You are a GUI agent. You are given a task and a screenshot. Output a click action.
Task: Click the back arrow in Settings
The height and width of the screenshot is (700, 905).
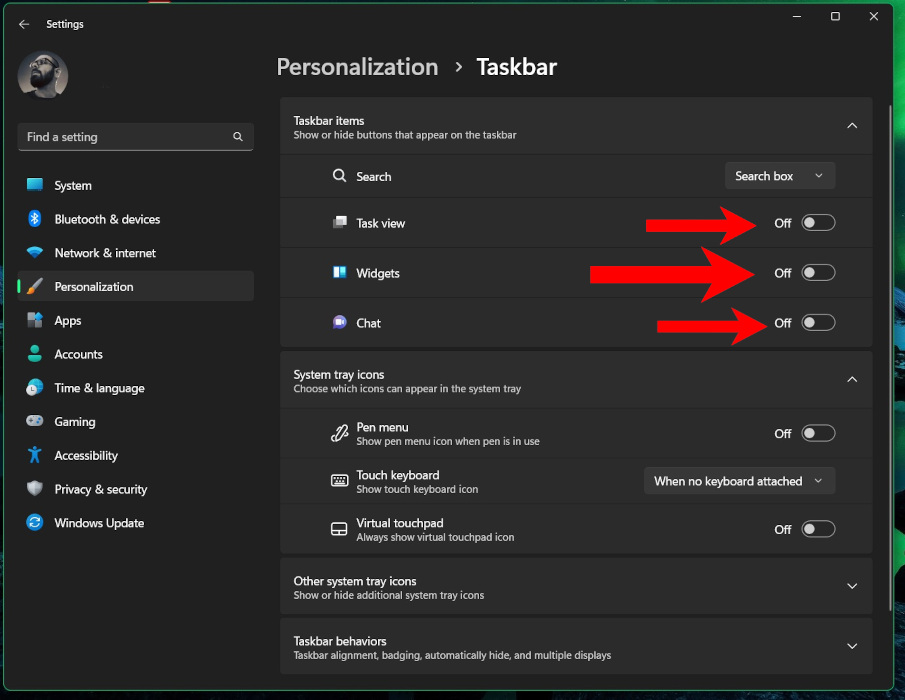click(22, 24)
